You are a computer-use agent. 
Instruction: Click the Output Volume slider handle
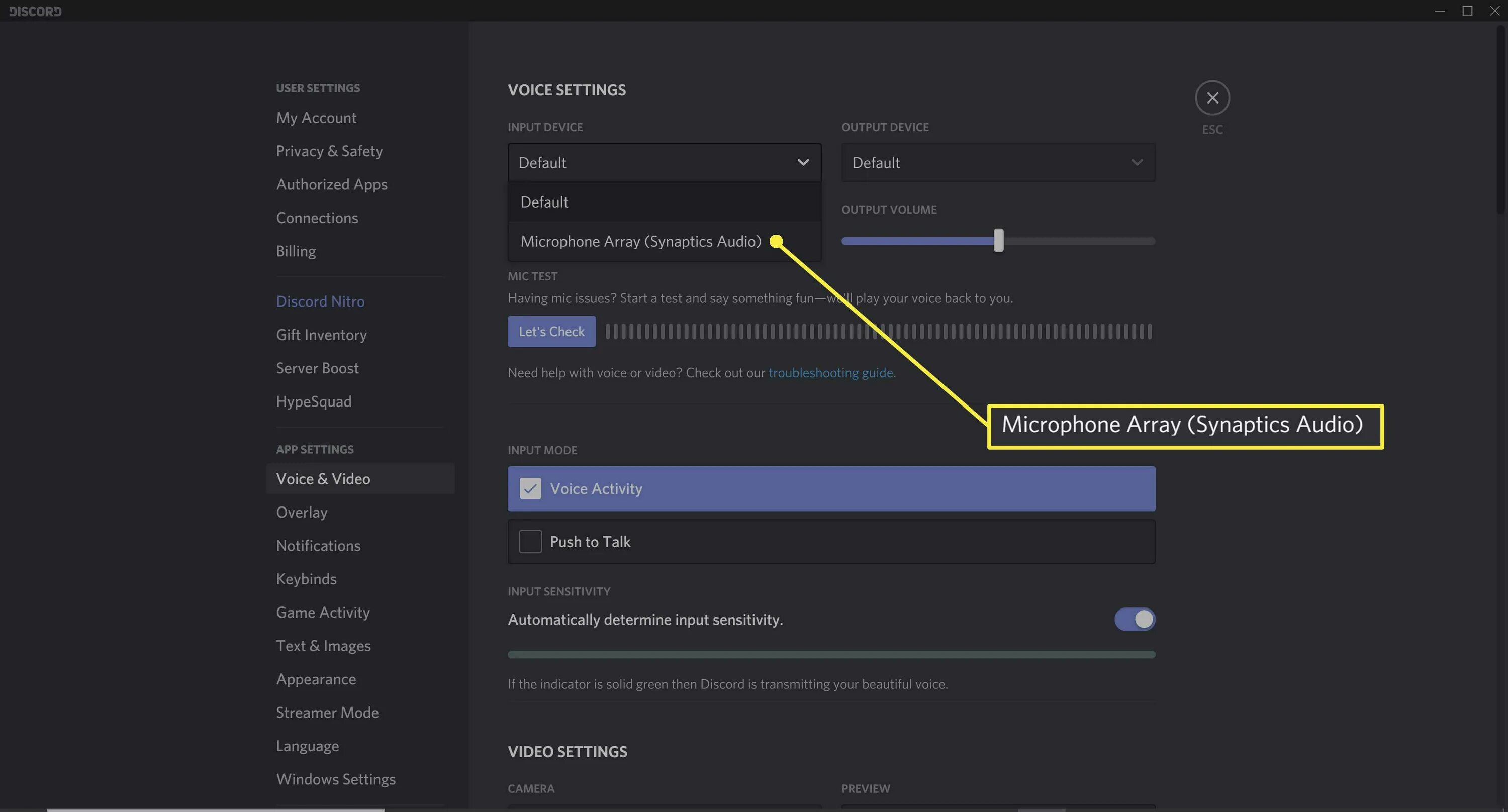pos(998,241)
